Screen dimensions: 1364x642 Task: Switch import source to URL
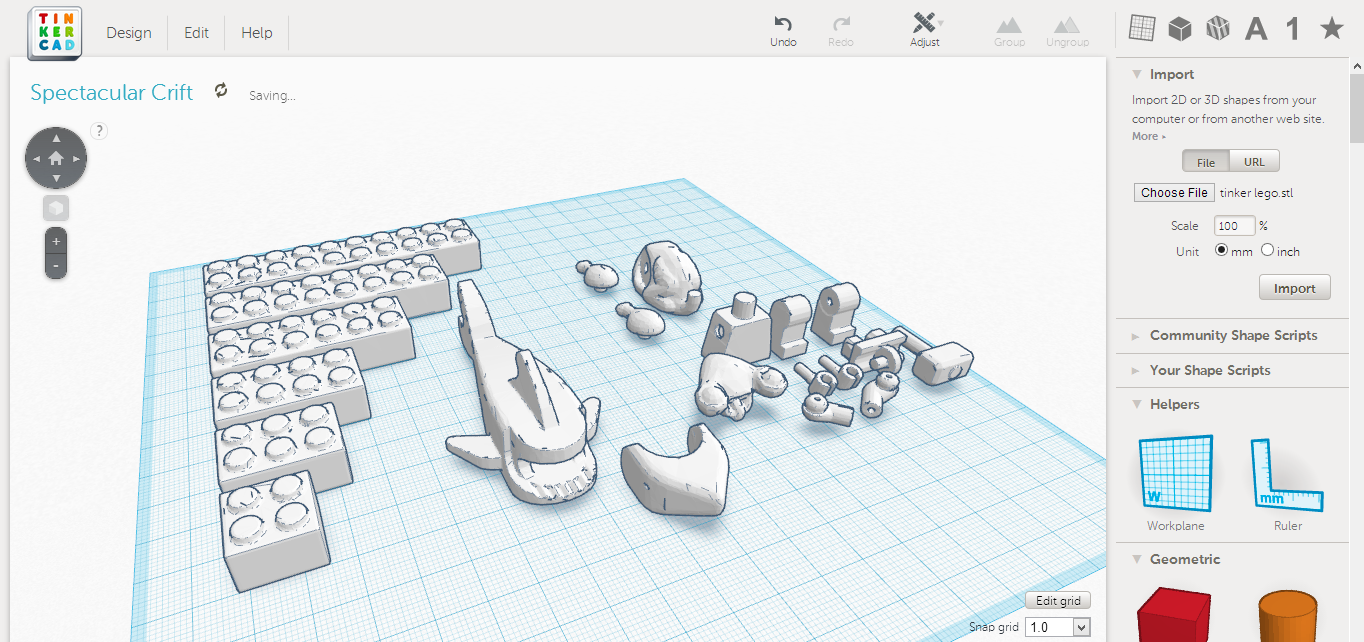tap(1254, 160)
